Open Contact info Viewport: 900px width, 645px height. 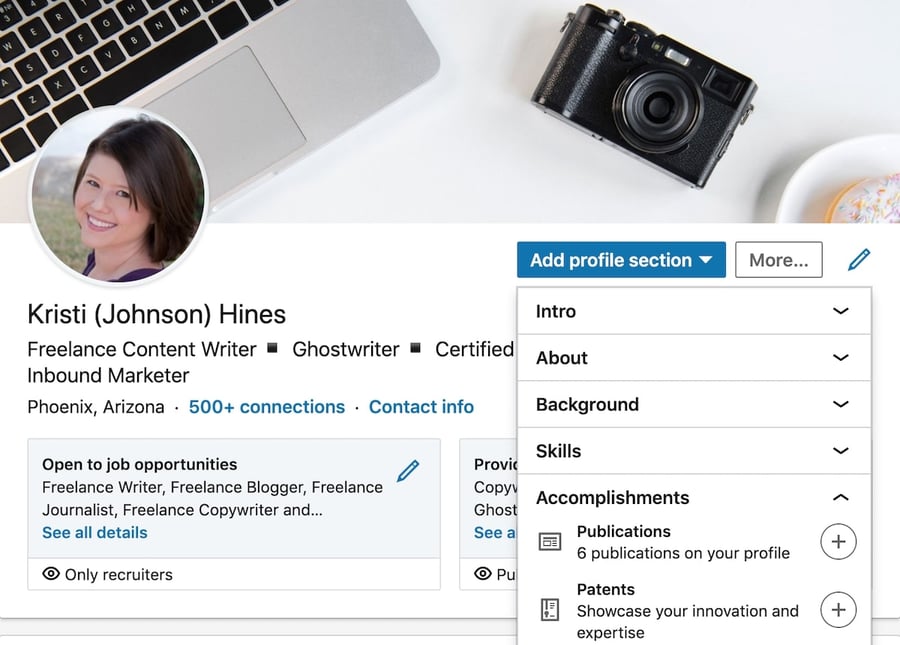pos(421,407)
